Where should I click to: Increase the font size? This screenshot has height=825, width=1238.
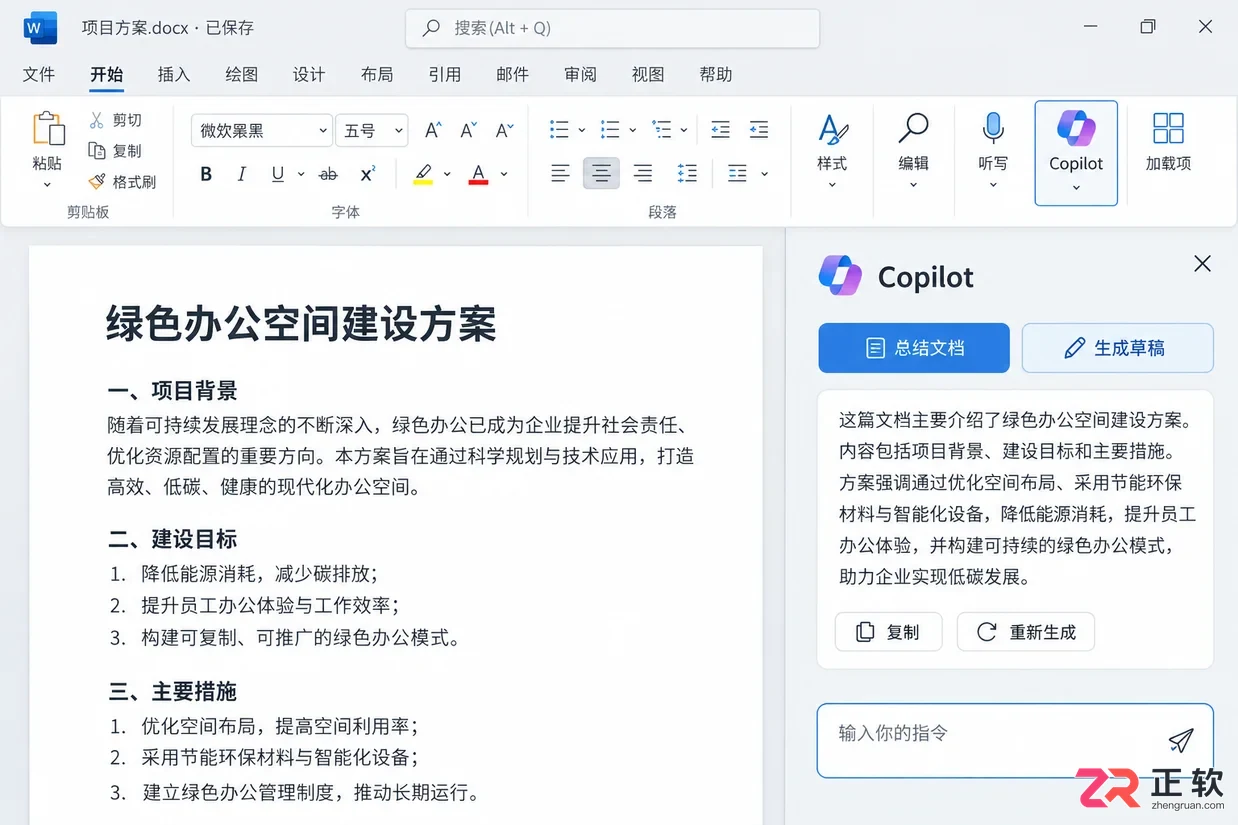tap(433, 130)
